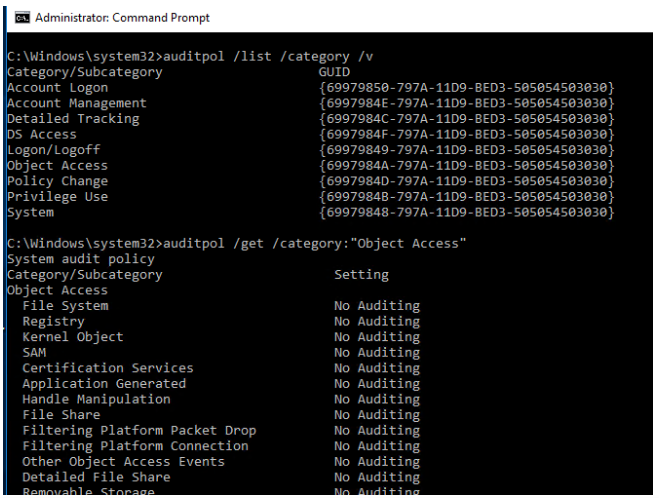Click the Account Logon GUID value
659x498 pixels.
467,87
